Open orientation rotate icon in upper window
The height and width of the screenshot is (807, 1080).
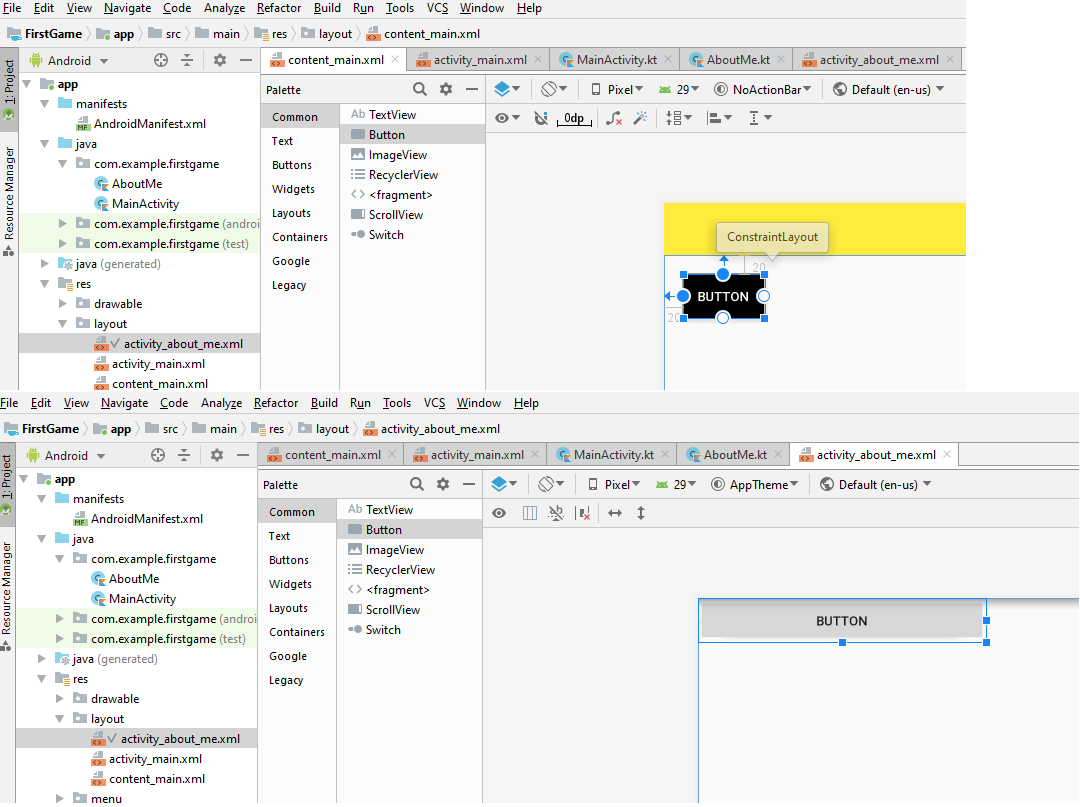pyautogui.click(x=553, y=90)
